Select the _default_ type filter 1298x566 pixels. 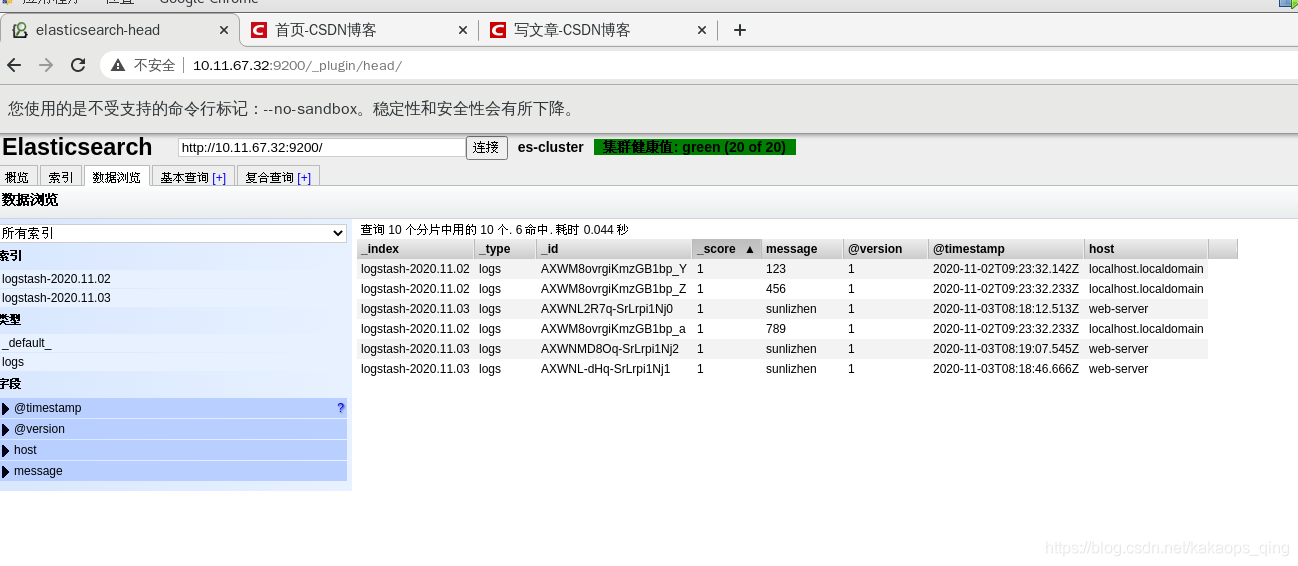(x=27, y=343)
